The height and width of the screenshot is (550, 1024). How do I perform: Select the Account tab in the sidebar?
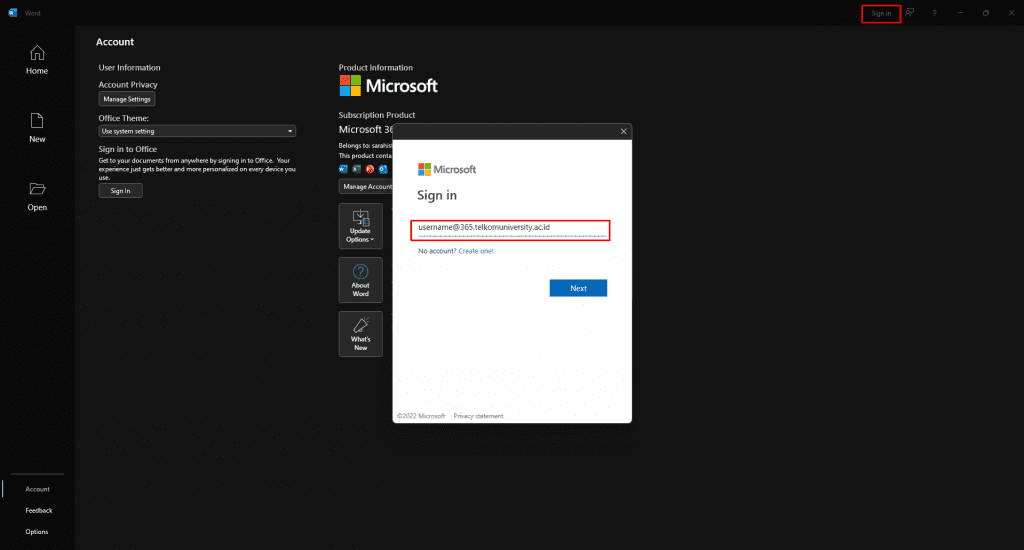(x=38, y=489)
